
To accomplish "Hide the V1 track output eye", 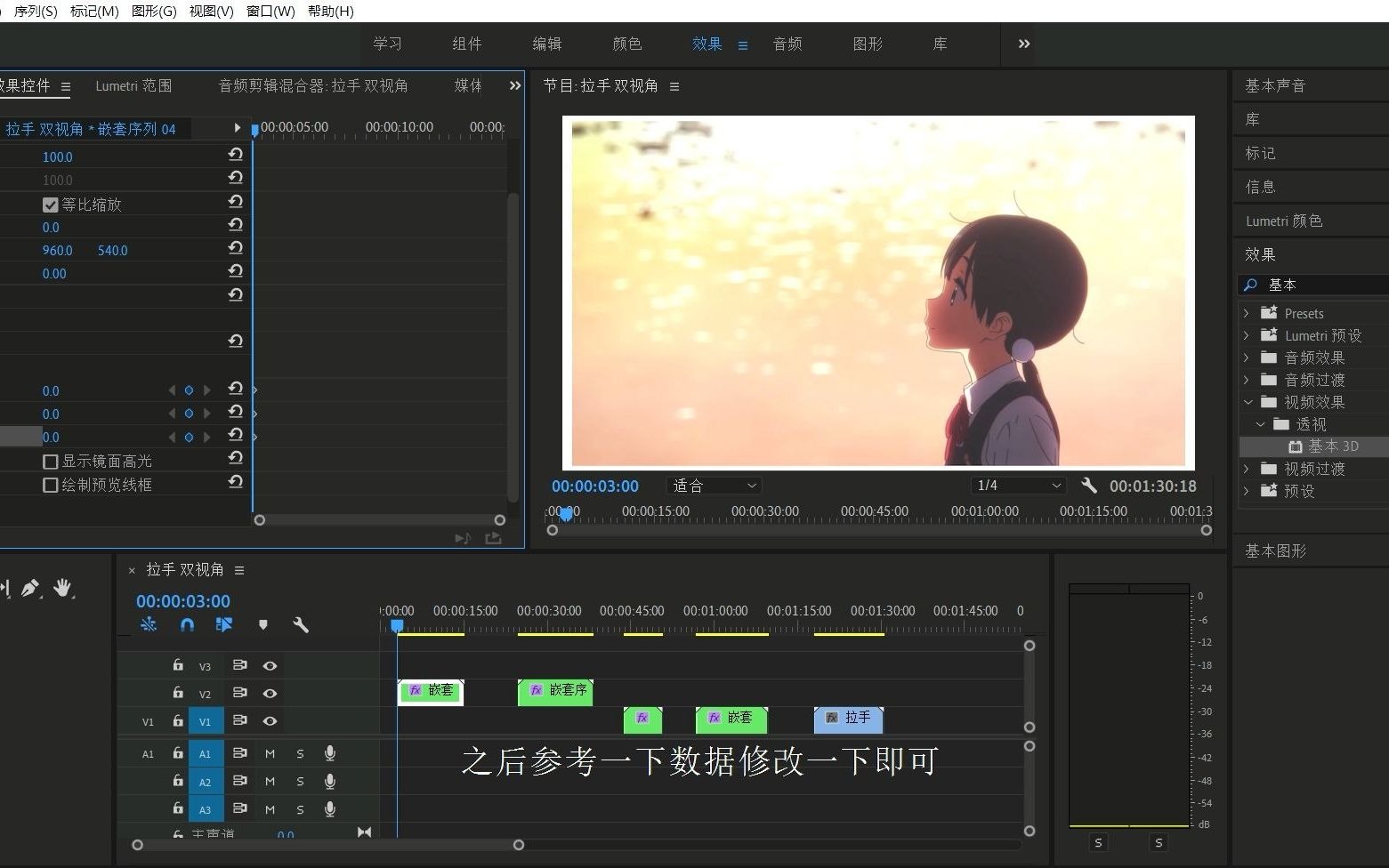I will 270,721.
